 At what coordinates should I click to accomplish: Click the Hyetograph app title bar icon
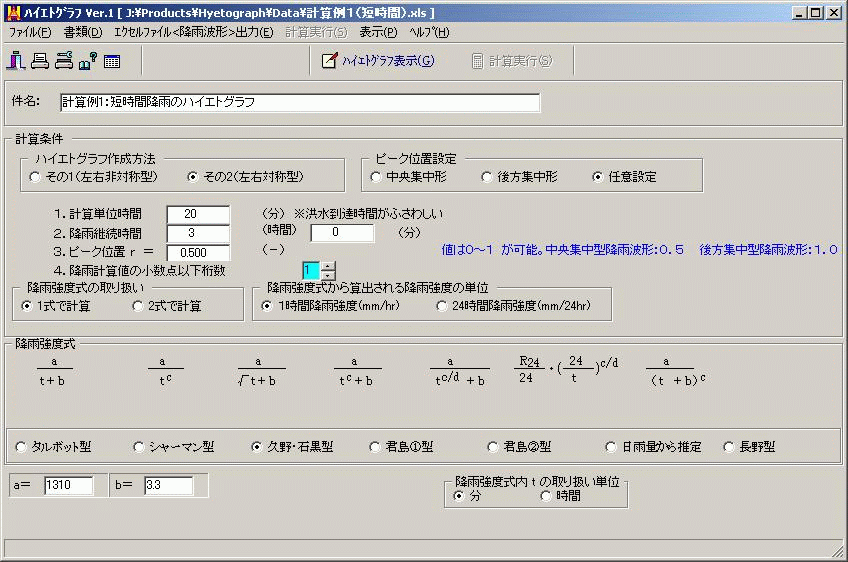[14, 12]
